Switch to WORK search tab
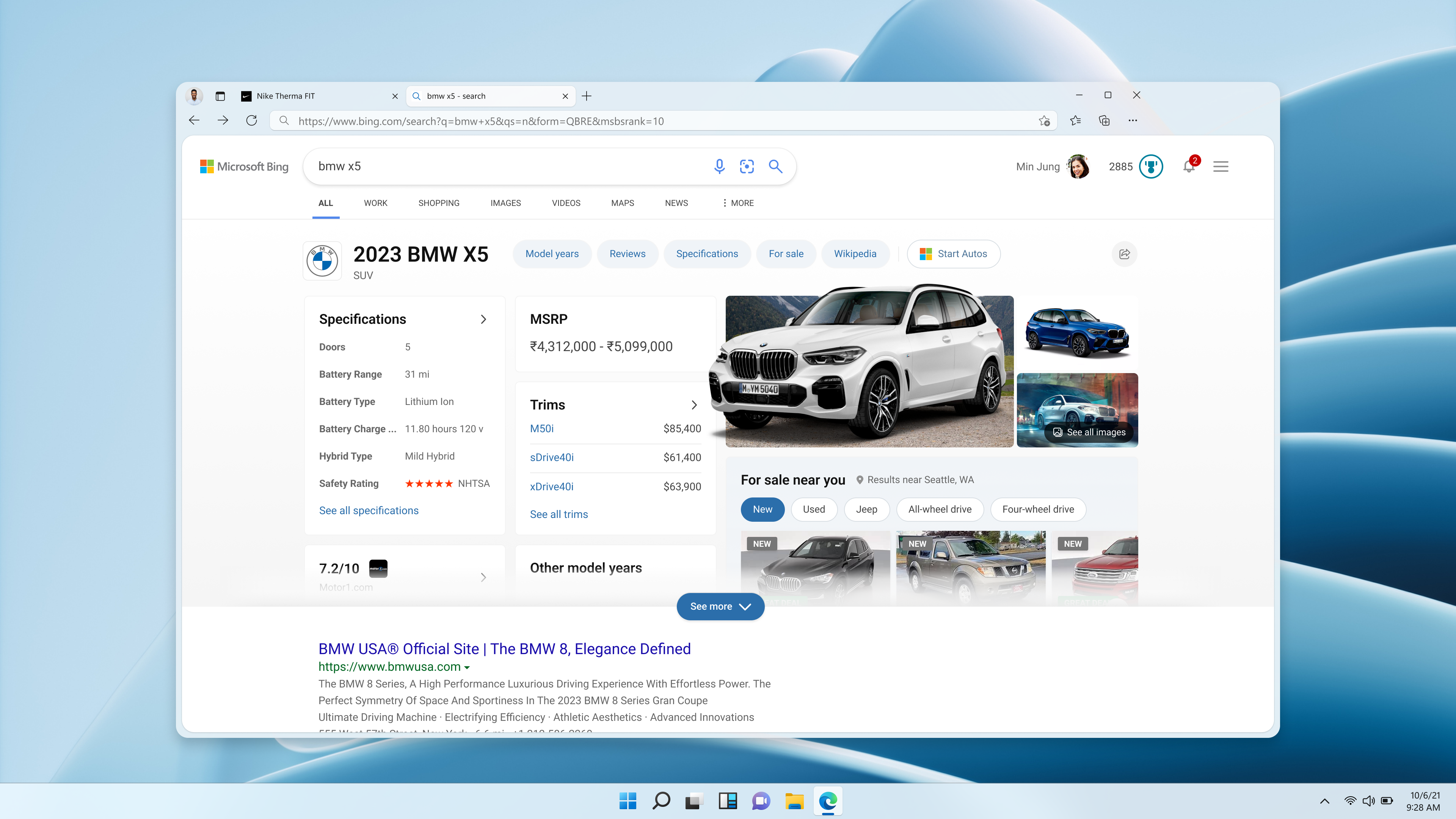The height and width of the screenshot is (819, 1456). (x=375, y=203)
